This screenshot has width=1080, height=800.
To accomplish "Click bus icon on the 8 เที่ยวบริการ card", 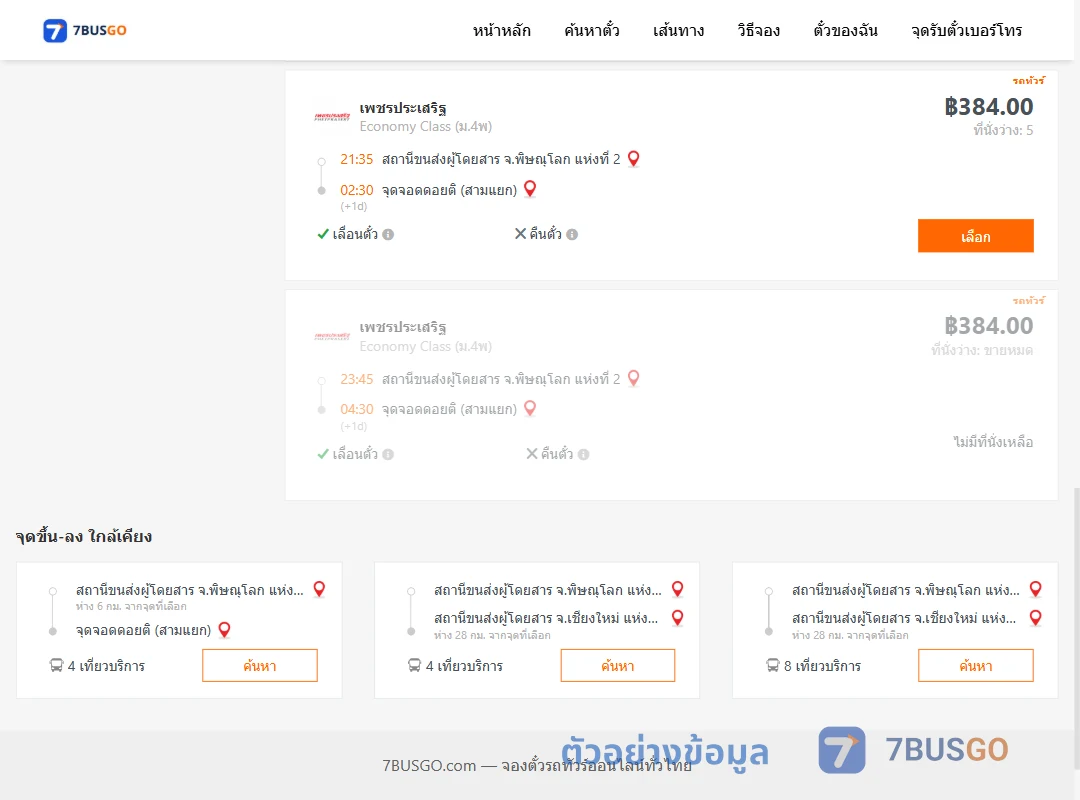I will click(x=772, y=666).
